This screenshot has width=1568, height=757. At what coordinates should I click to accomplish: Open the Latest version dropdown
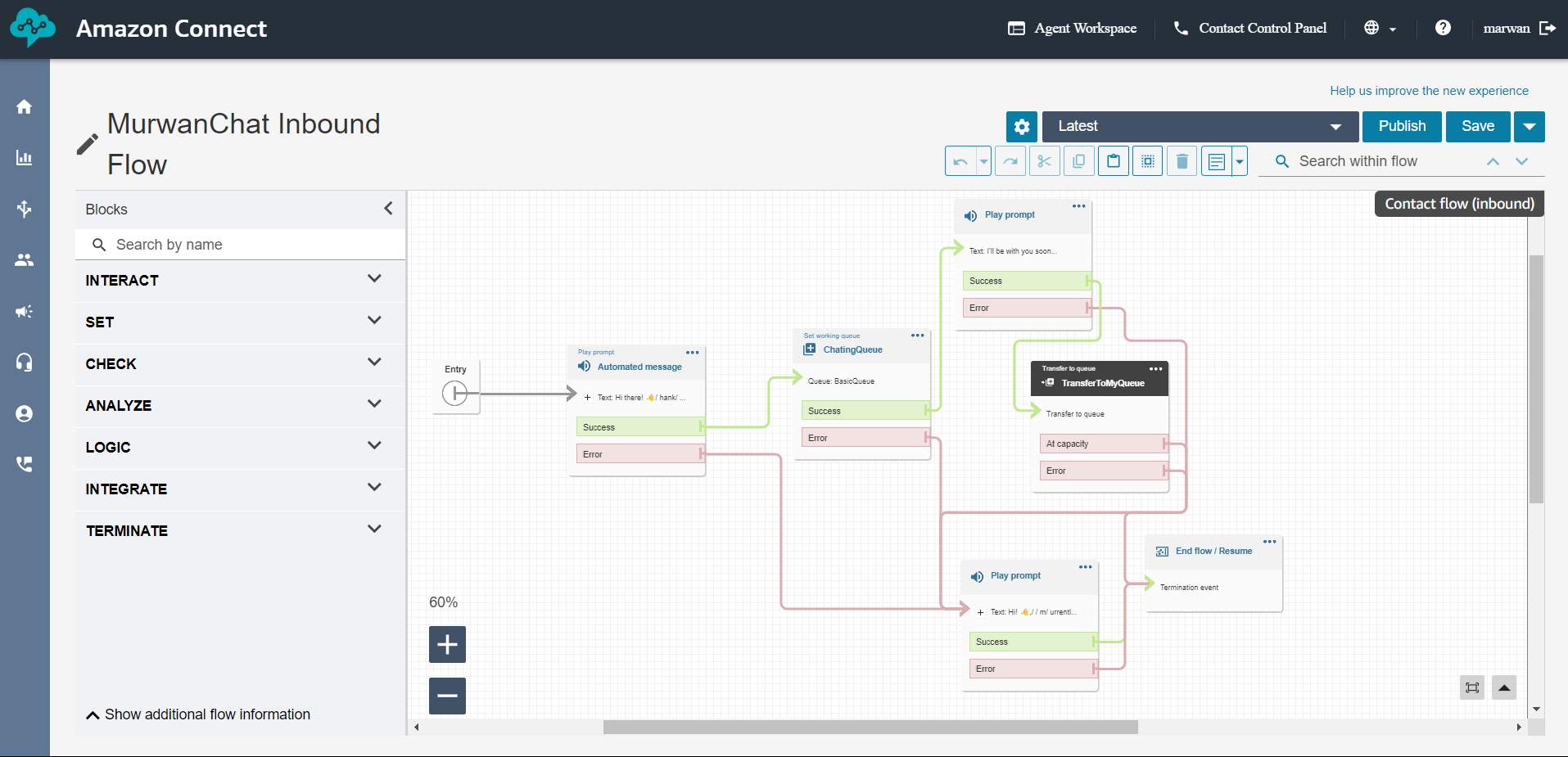[x=1200, y=127]
